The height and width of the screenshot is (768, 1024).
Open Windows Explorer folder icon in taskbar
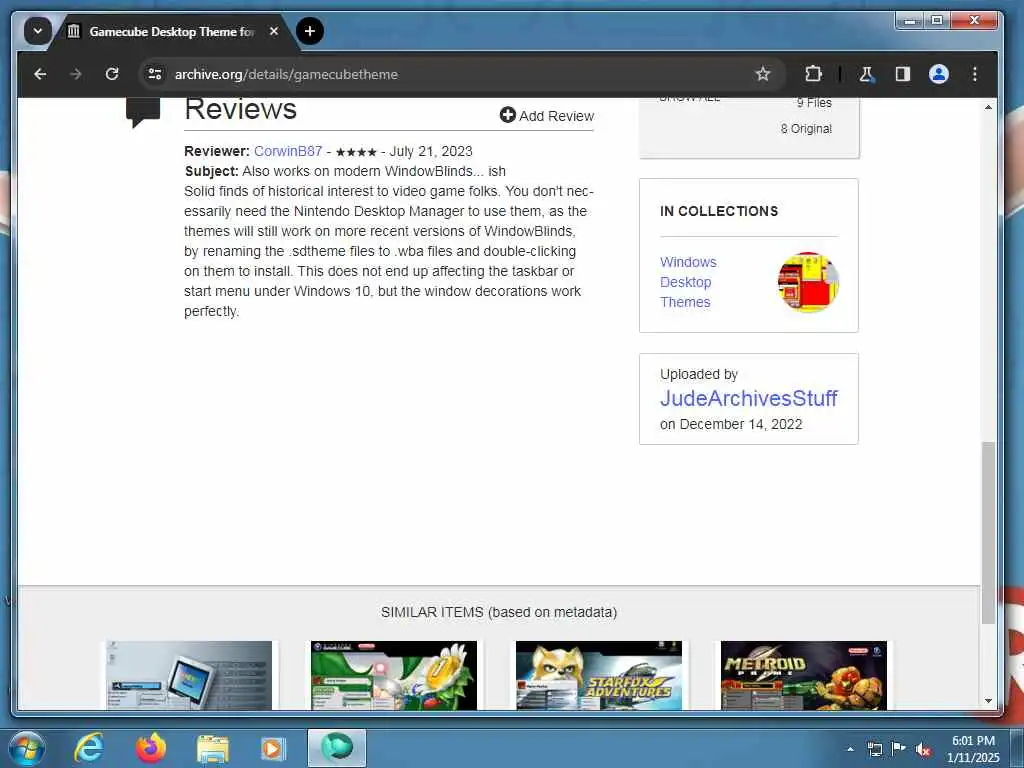coord(213,749)
